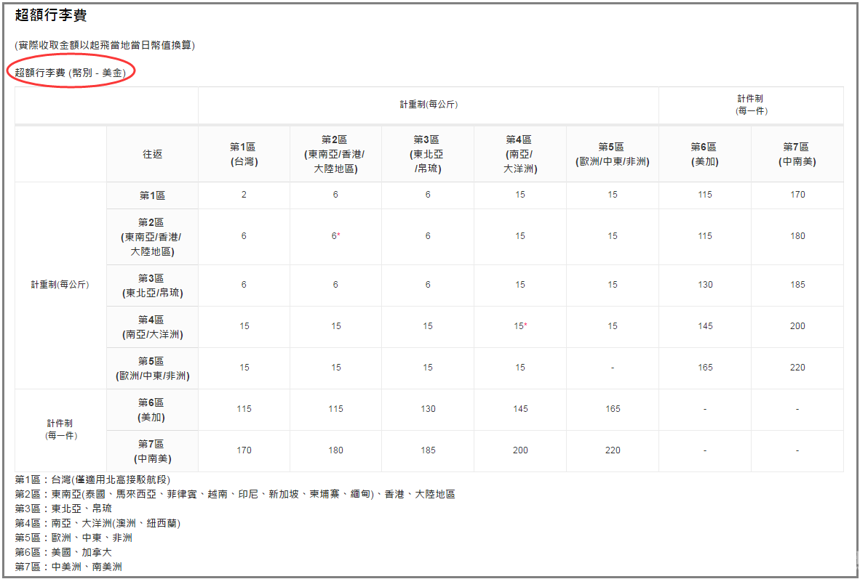Click footnote 第5區:歐洲、中東、非洲
Screen dimensions: 860x579
[73, 538]
